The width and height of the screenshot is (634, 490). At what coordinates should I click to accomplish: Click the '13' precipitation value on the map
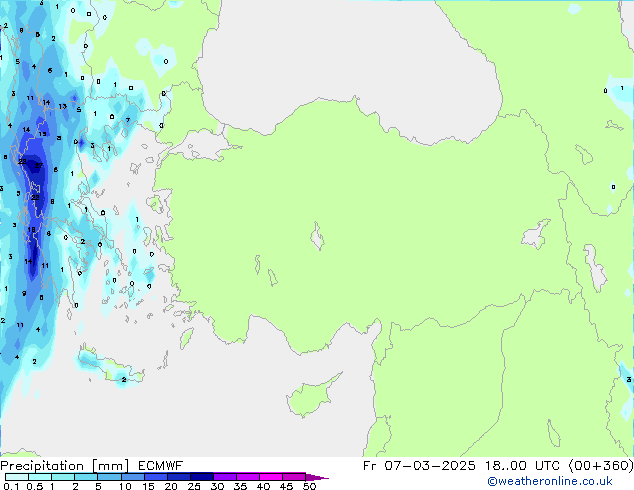62,106
